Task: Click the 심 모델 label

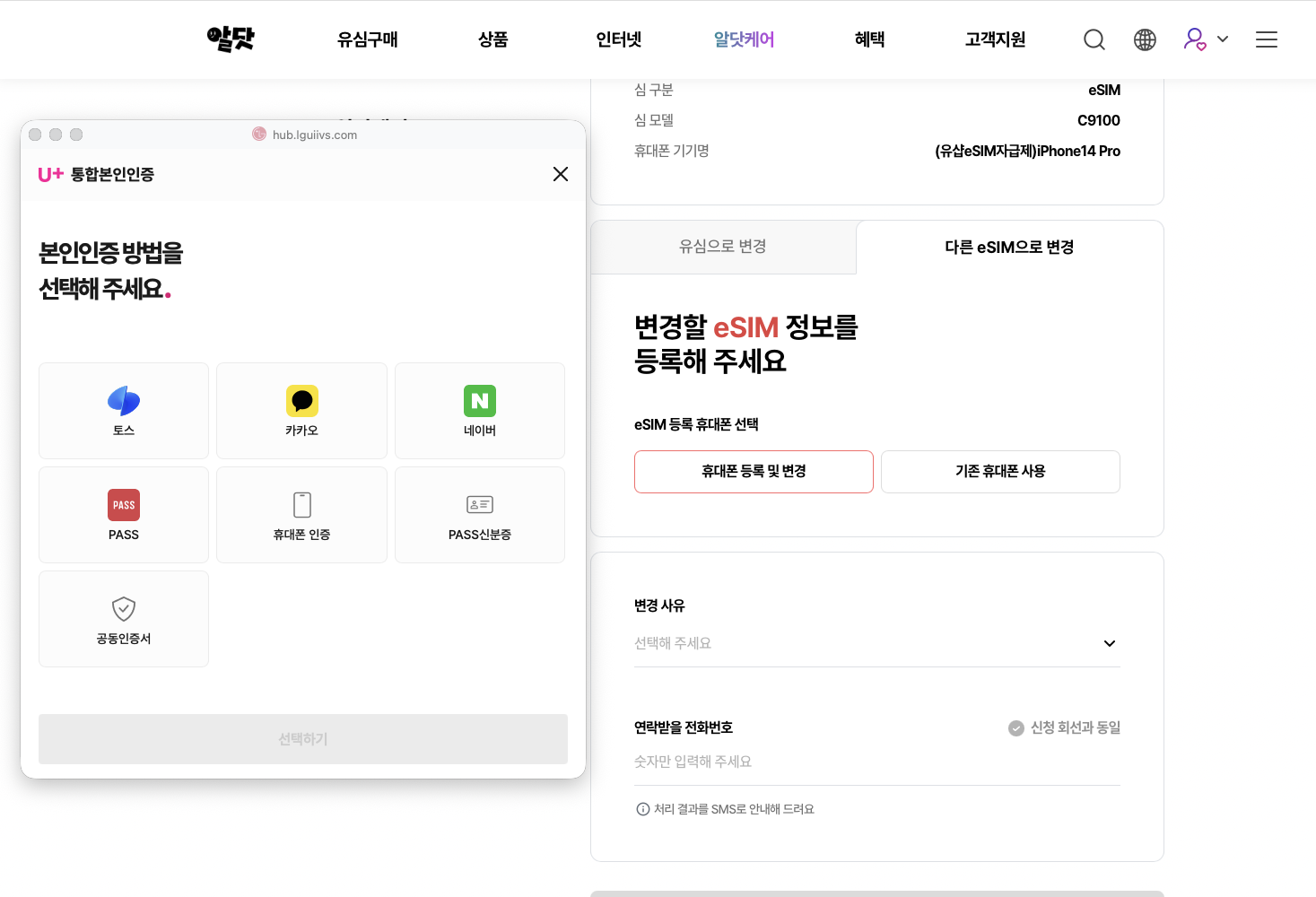Action: pos(654,120)
